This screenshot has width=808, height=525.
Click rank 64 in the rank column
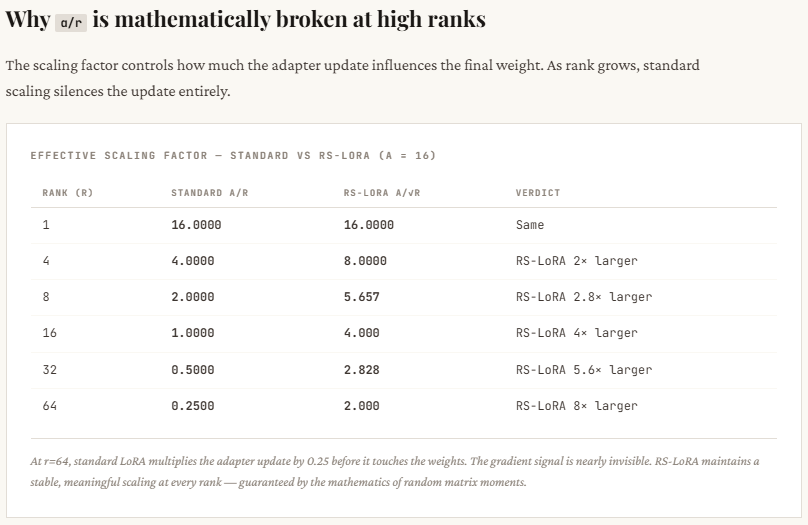50,406
